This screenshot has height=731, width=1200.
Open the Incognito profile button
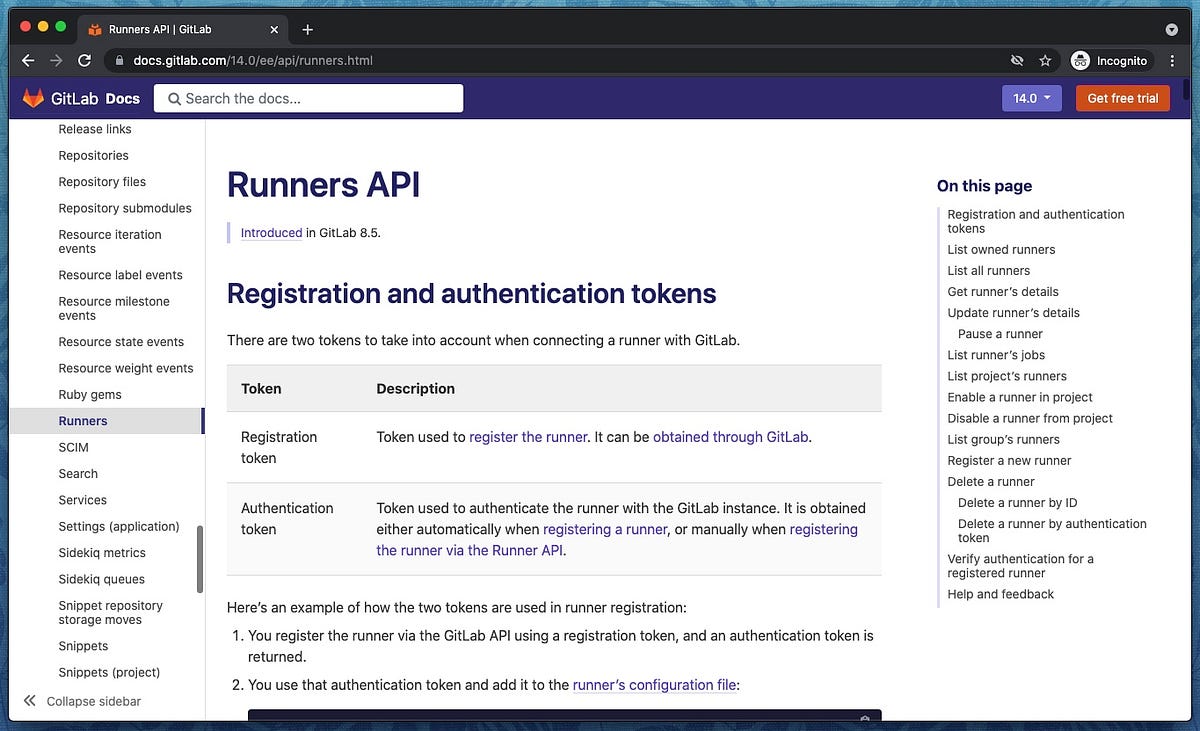click(x=1110, y=61)
